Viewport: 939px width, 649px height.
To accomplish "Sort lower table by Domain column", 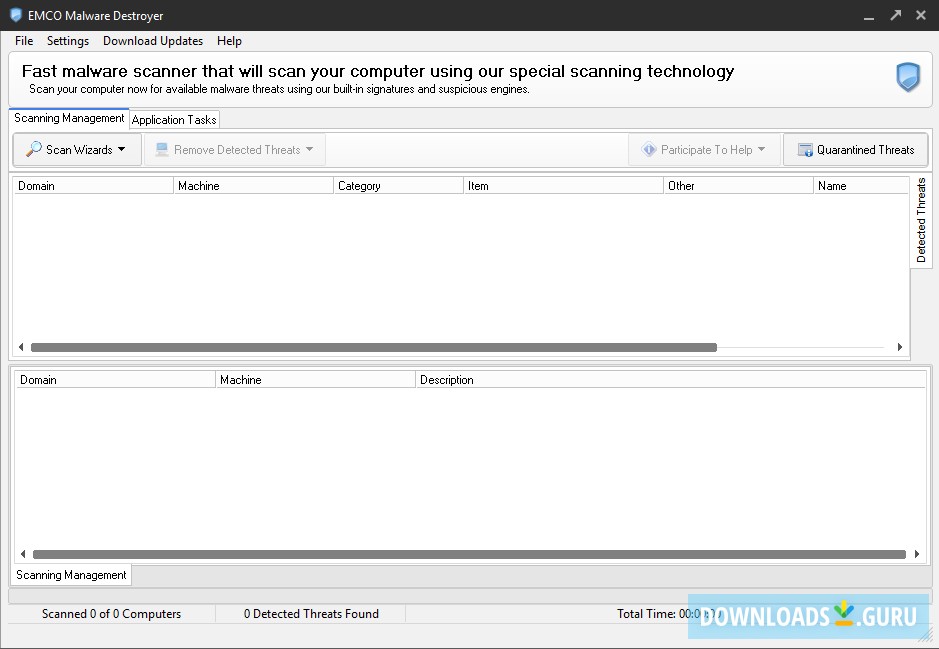I will [116, 380].
